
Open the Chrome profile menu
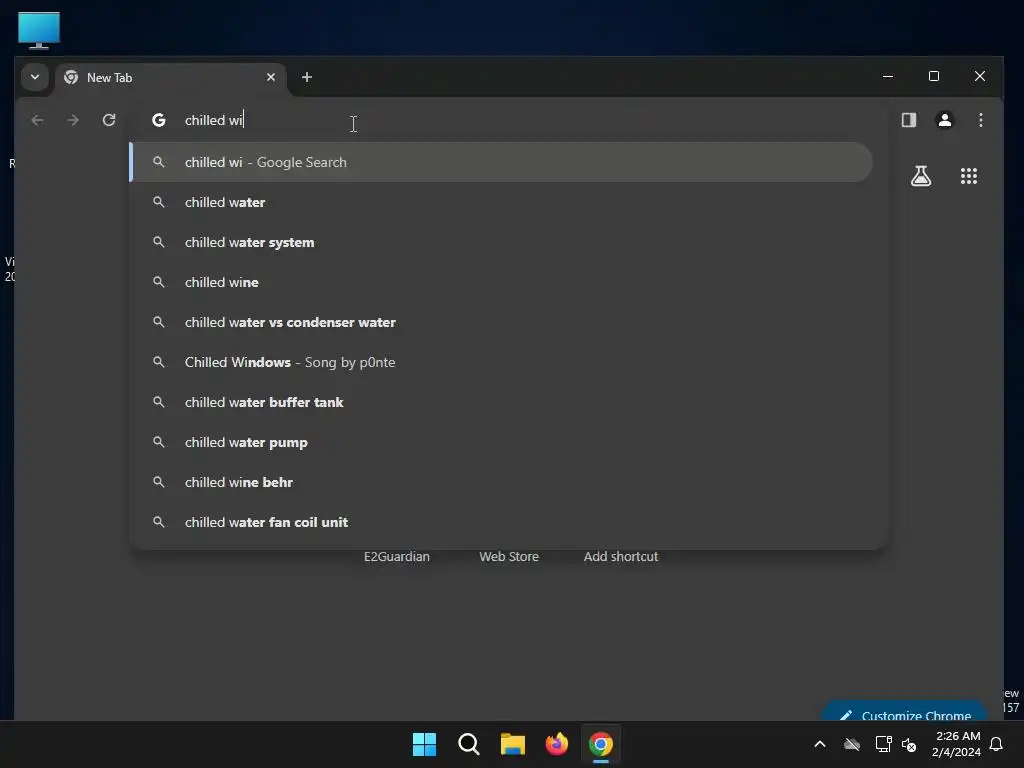pos(944,120)
